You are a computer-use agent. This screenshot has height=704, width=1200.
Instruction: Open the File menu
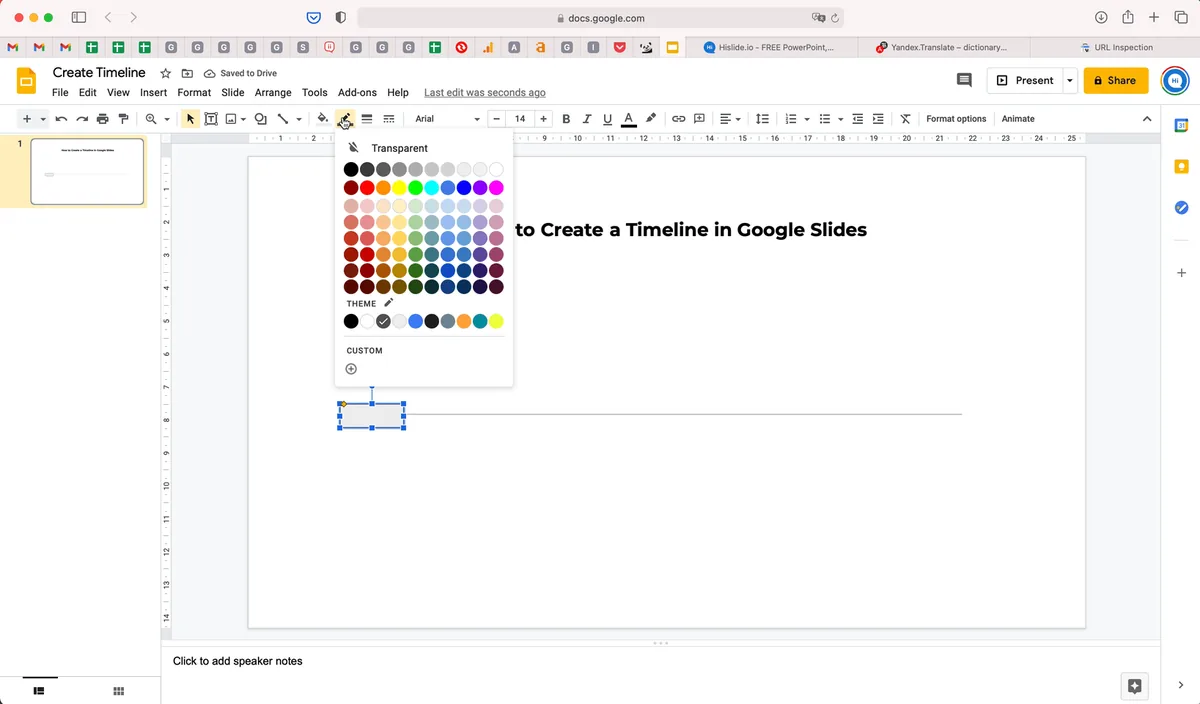60,92
